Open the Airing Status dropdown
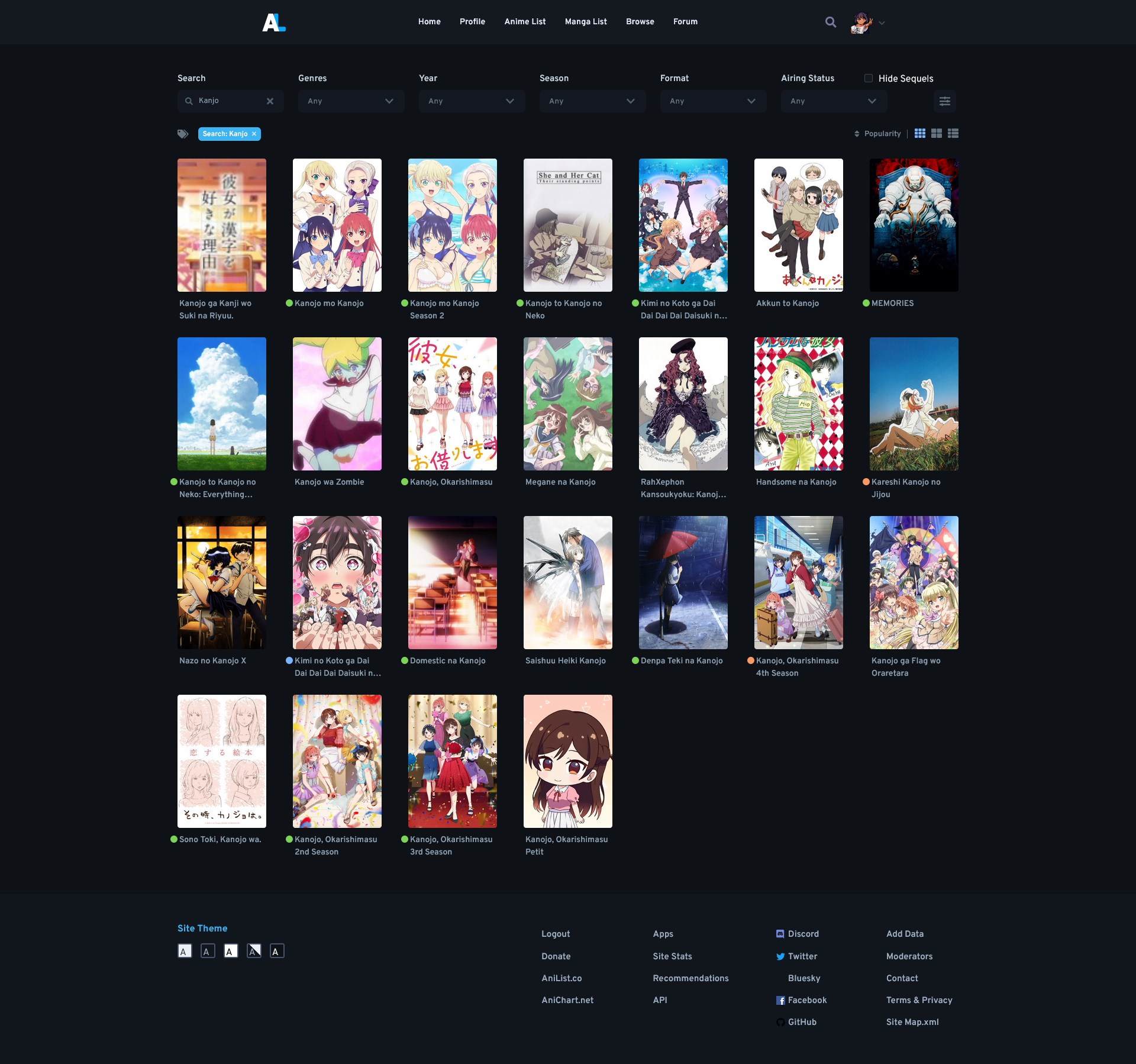This screenshot has width=1136, height=1064. (x=833, y=101)
